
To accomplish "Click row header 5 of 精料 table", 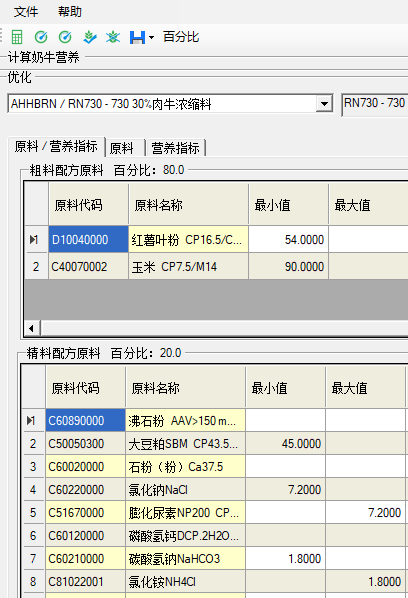I will 34,513.
